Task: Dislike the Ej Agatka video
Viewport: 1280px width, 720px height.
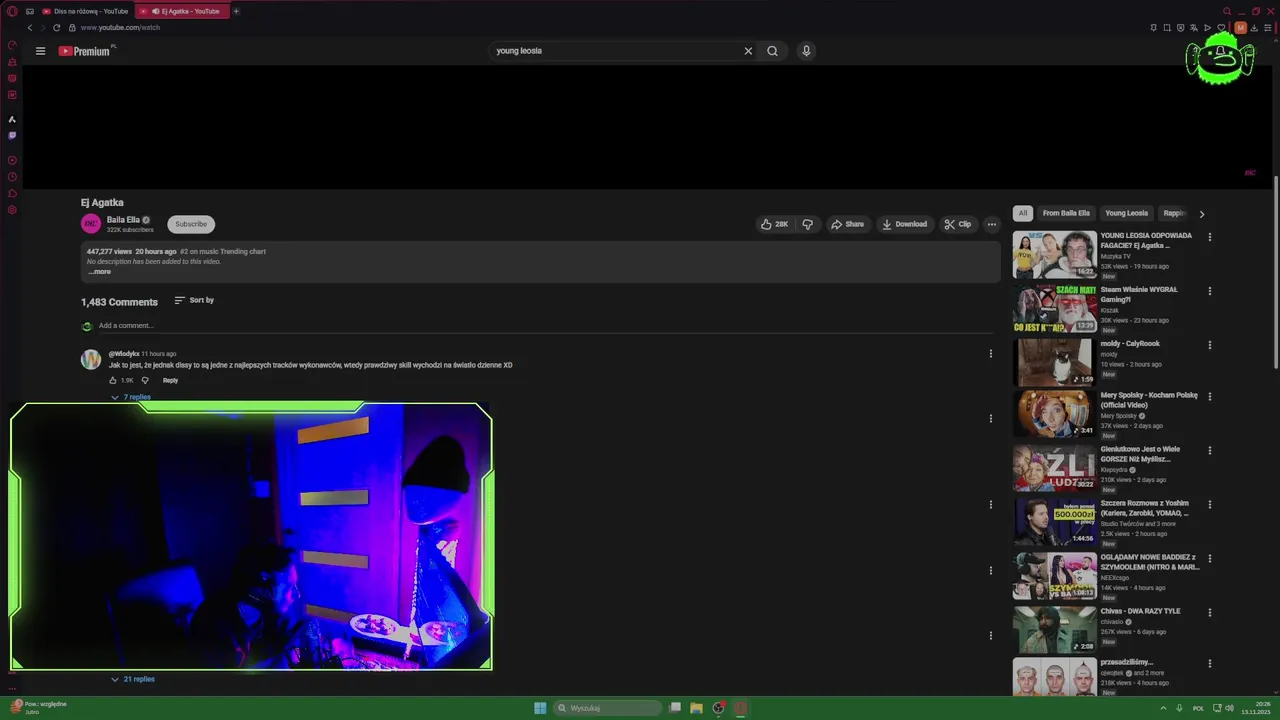Action: 808,224
